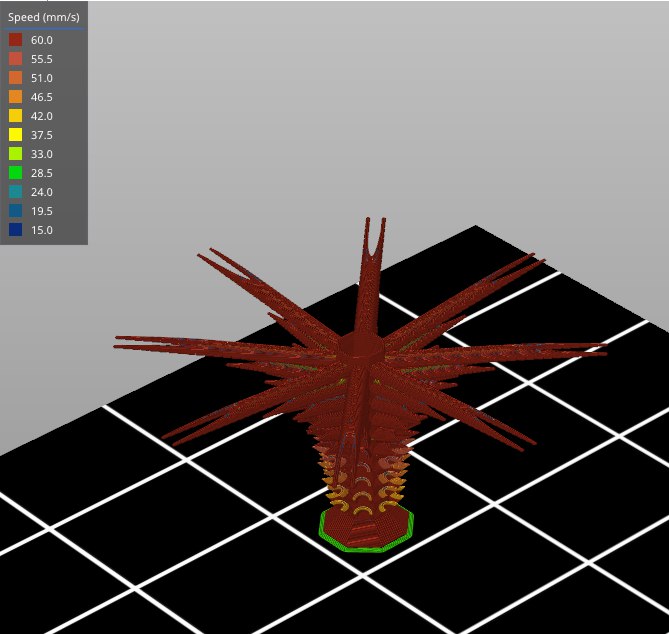Select the "42.0" legend value text
The height and width of the screenshot is (634, 669).
pyautogui.click(x=42, y=116)
